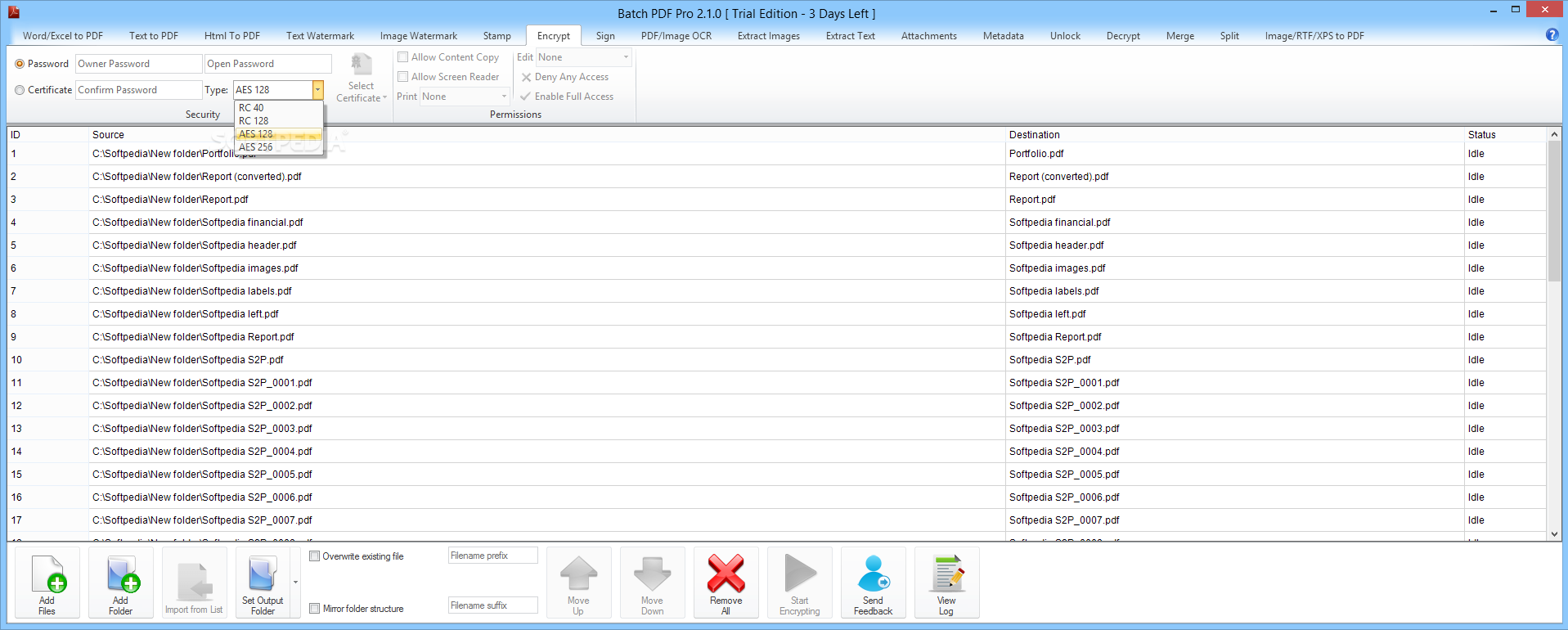This screenshot has width=1568, height=630.
Task: Click the Open Password field
Action: [268, 64]
